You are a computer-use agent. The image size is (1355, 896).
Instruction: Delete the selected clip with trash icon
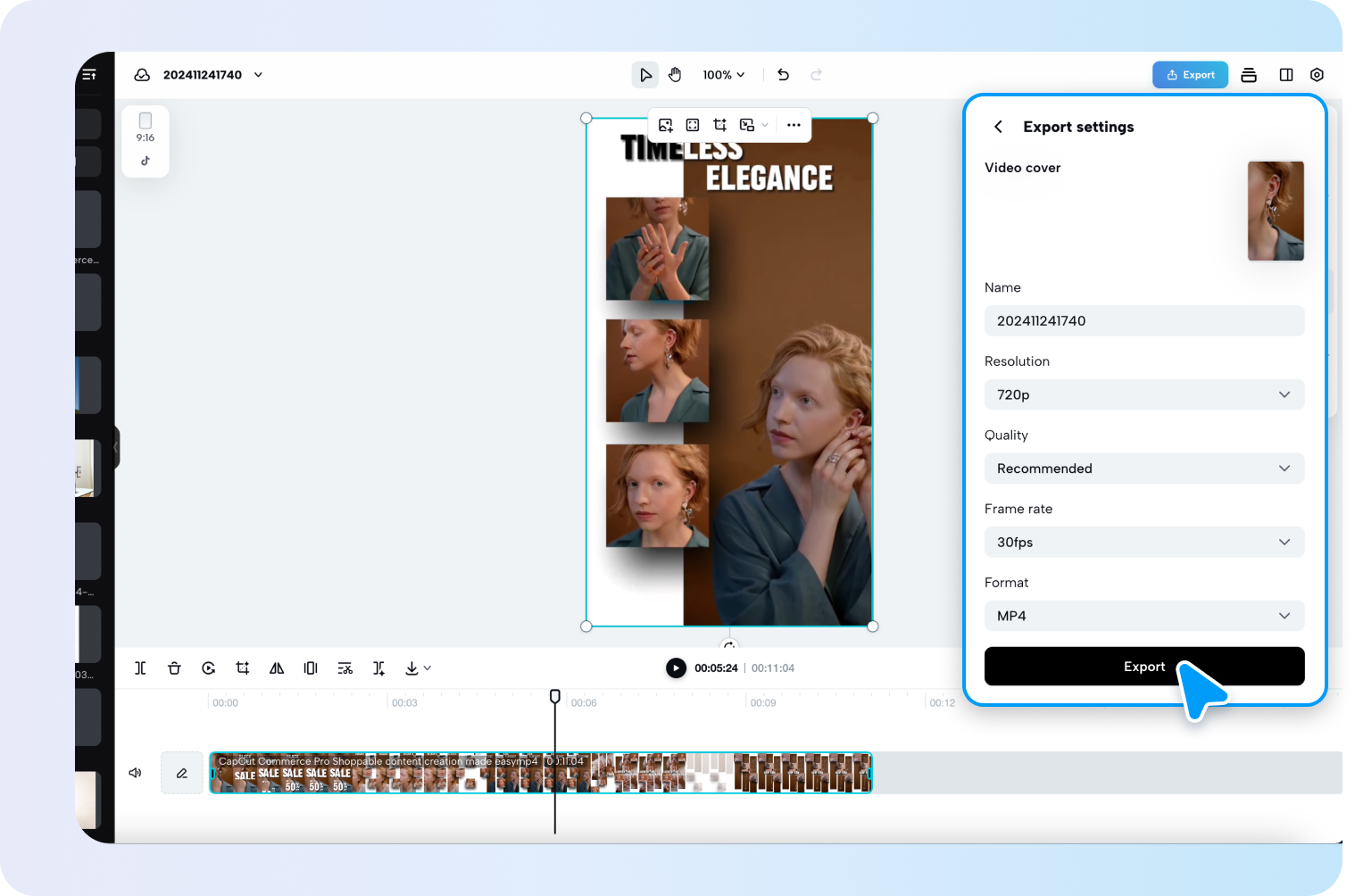[174, 668]
